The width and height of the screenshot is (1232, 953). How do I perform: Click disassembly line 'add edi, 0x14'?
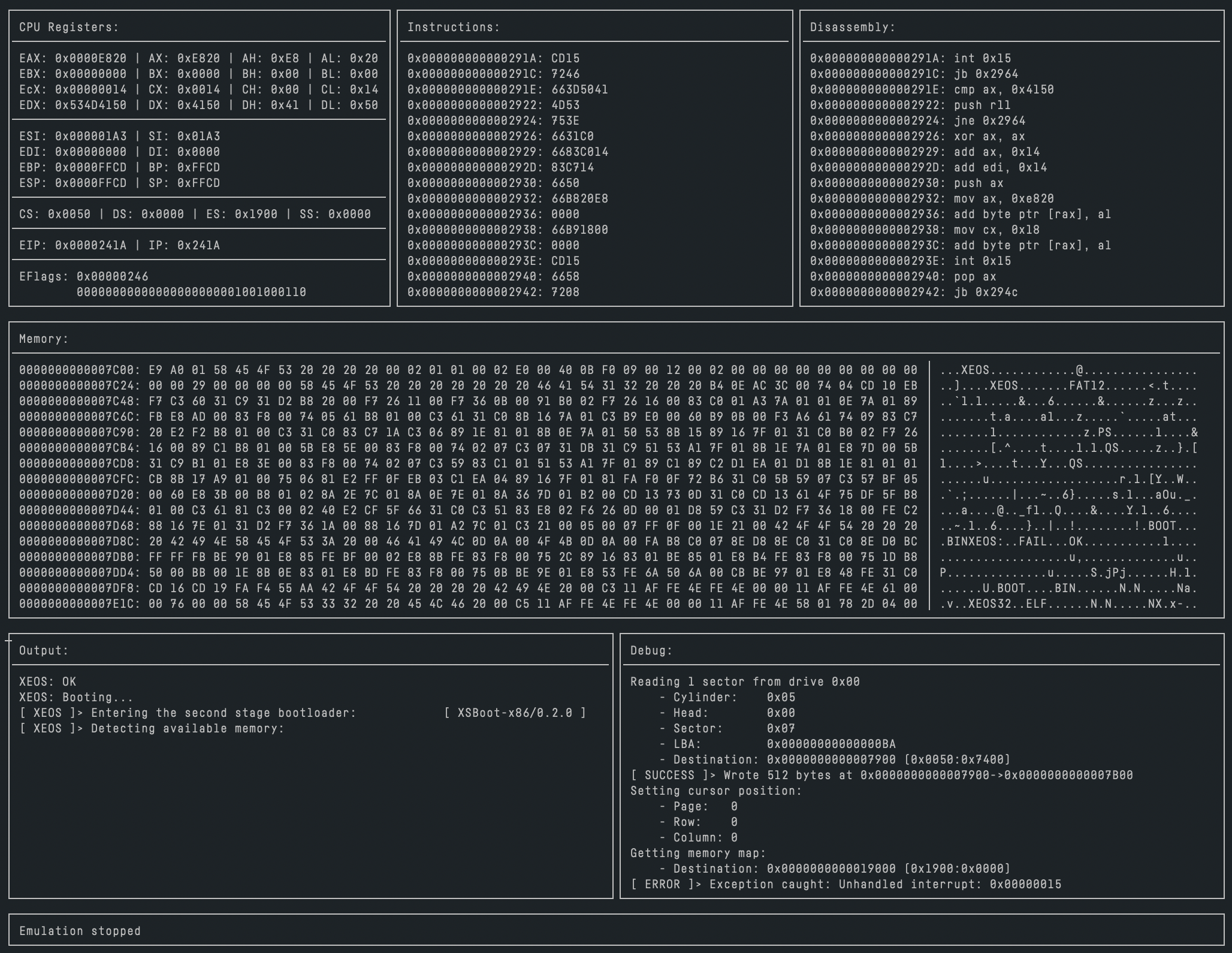click(929, 168)
